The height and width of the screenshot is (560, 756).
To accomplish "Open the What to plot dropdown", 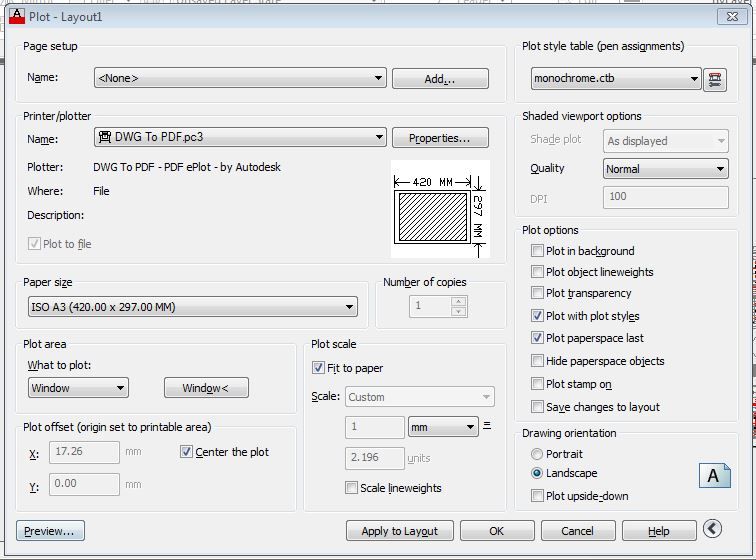I will 78,388.
